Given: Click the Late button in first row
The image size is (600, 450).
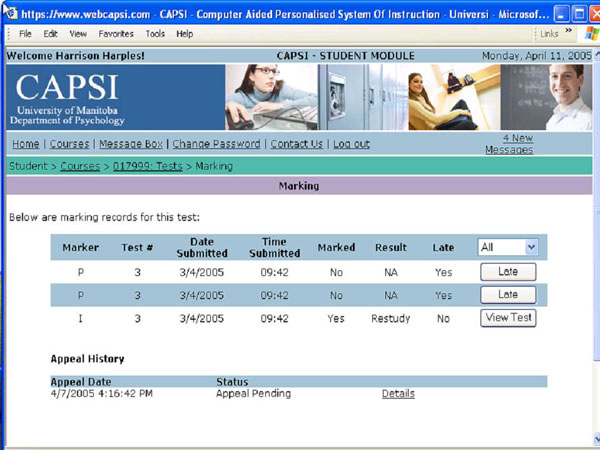Looking at the screenshot, I should coord(508,272).
